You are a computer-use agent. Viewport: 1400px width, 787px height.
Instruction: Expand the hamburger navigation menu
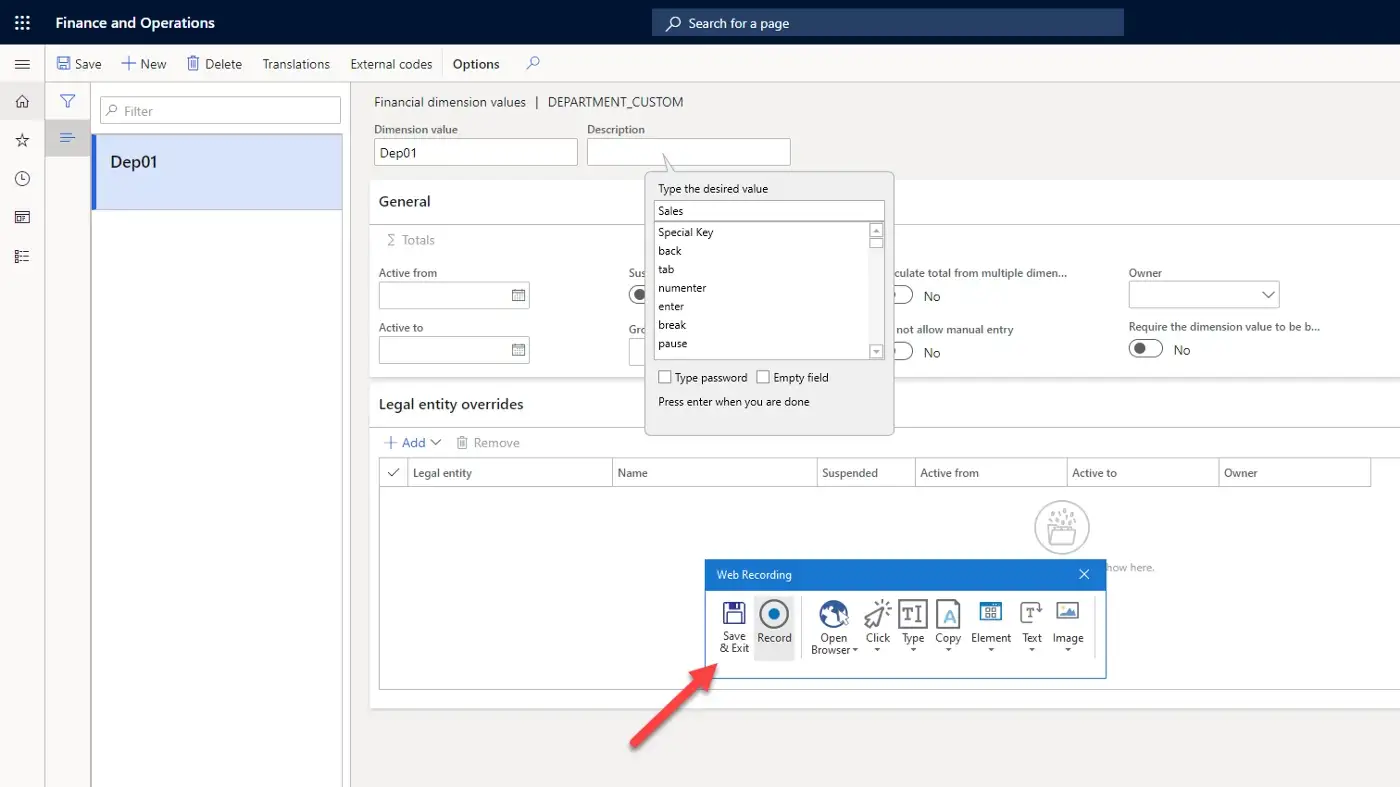click(x=22, y=64)
